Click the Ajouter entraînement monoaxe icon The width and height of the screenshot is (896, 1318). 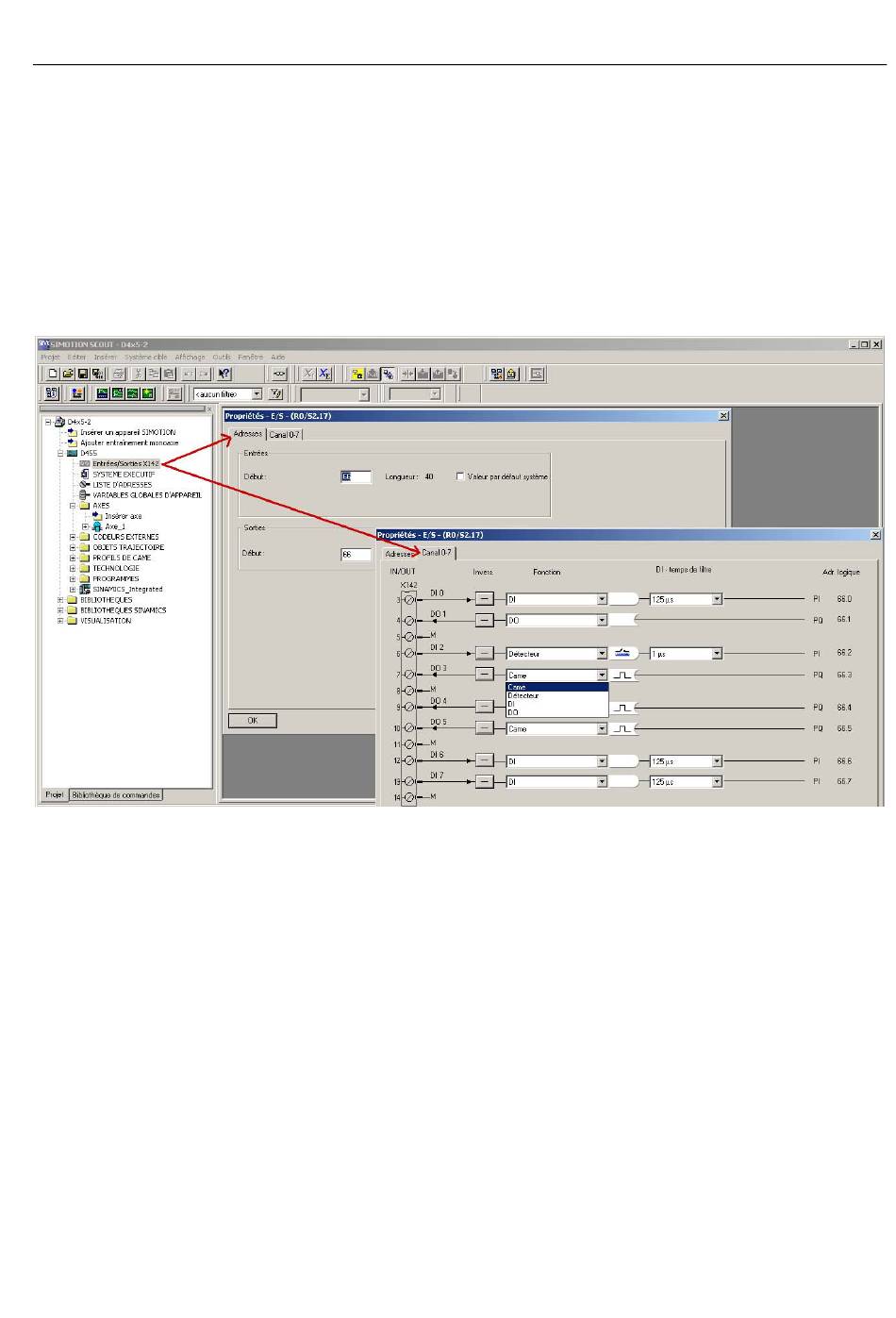(x=72, y=442)
